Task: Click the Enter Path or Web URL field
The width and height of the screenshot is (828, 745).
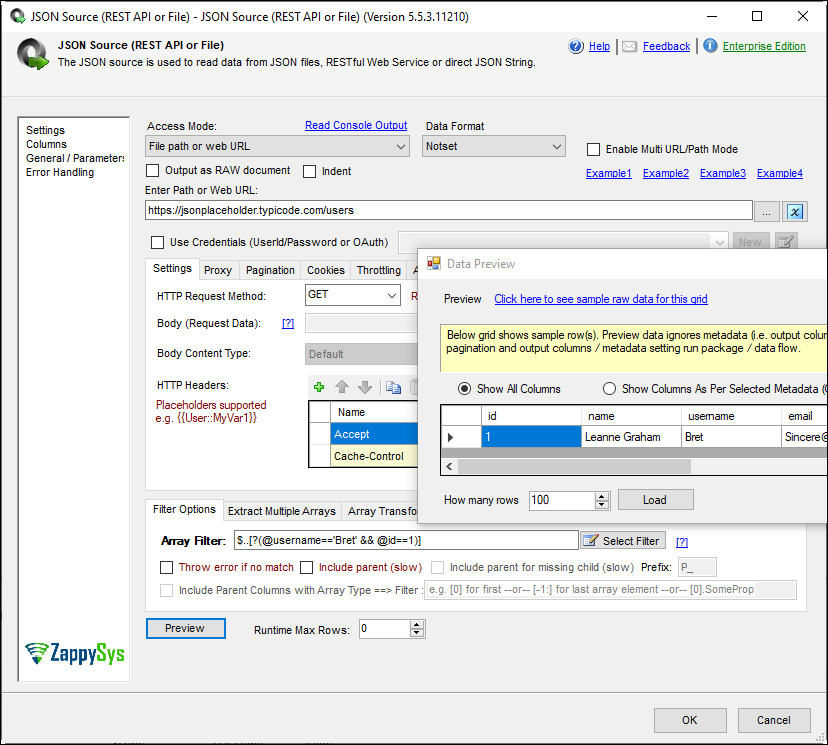Action: click(448, 210)
